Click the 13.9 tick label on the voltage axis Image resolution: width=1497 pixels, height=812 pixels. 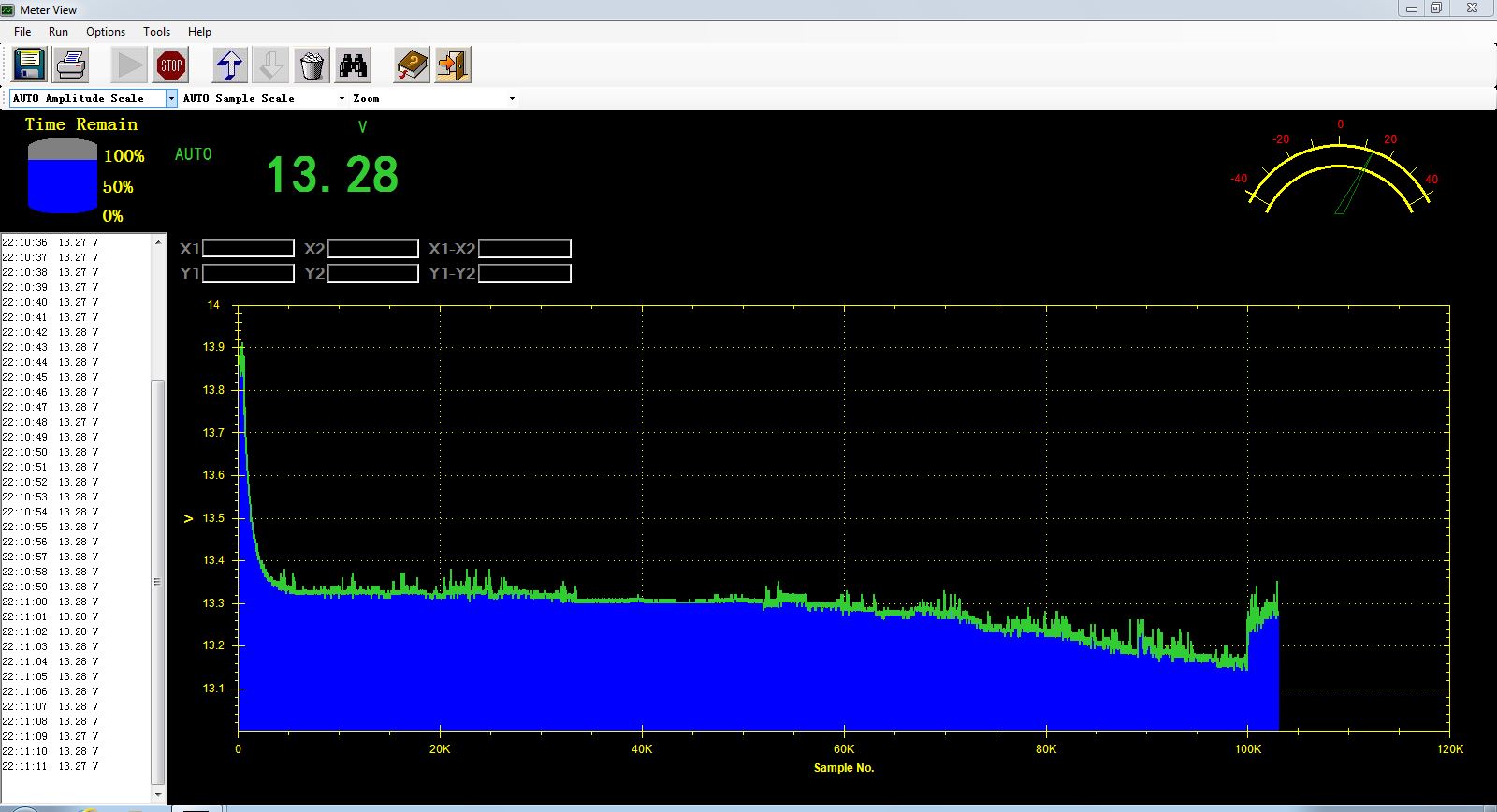[214, 347]
